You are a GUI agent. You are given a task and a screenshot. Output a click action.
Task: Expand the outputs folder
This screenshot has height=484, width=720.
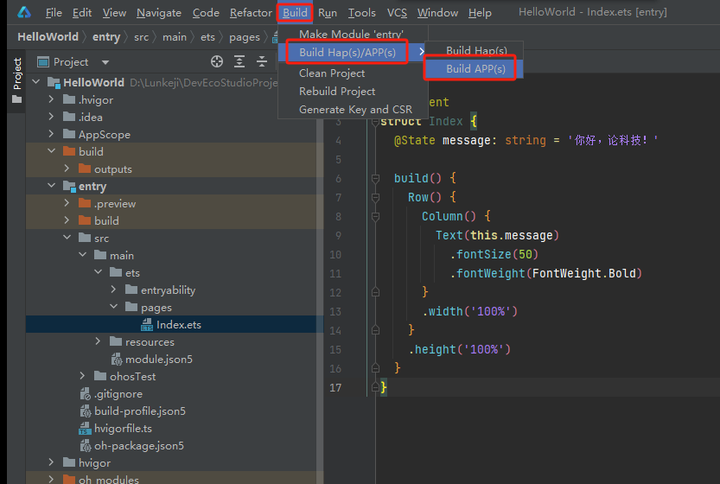(x=67, y=169)
